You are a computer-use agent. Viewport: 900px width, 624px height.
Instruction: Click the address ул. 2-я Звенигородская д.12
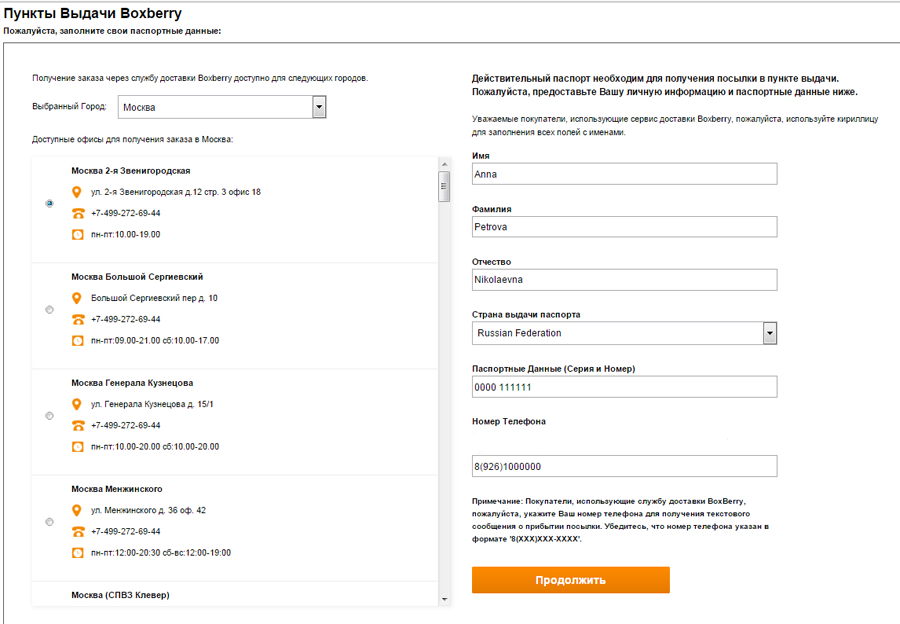coord(176,192)
